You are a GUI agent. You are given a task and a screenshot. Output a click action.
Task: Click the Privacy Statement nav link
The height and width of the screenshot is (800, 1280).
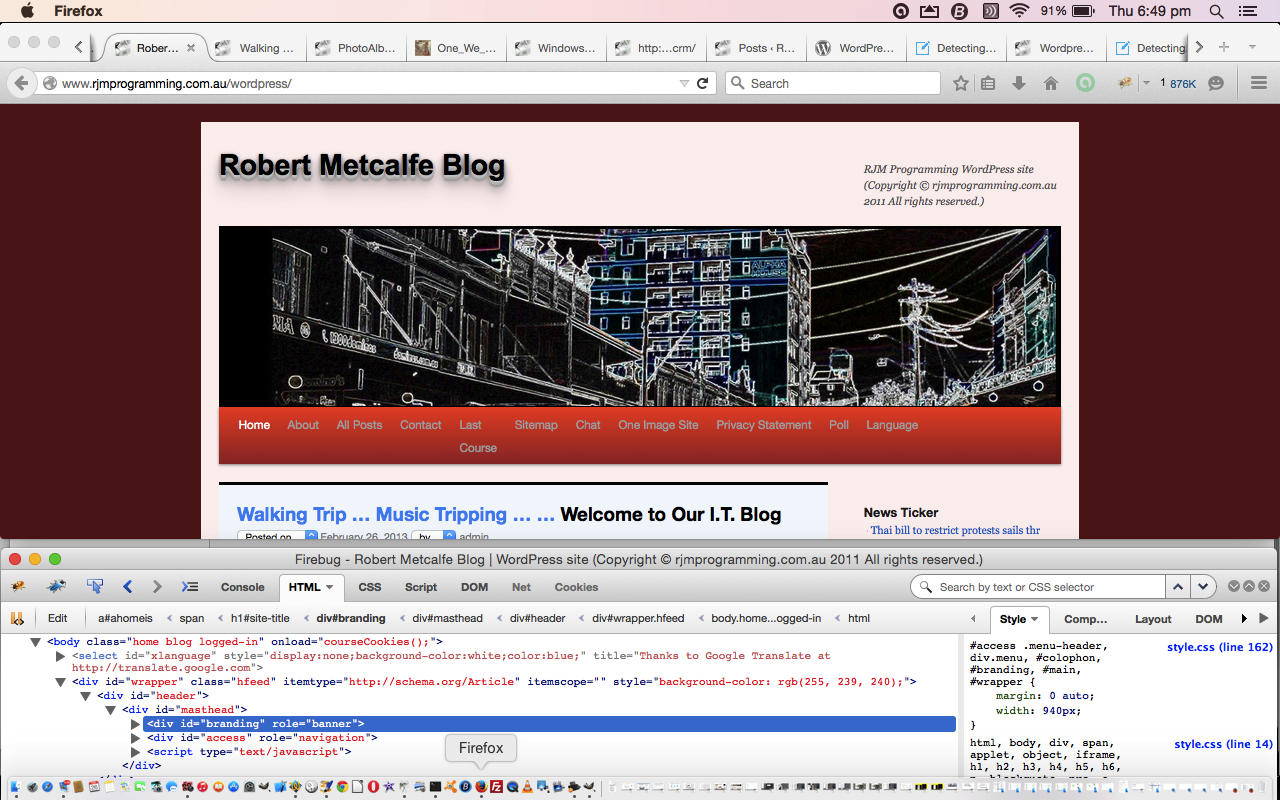click(764, 425)
